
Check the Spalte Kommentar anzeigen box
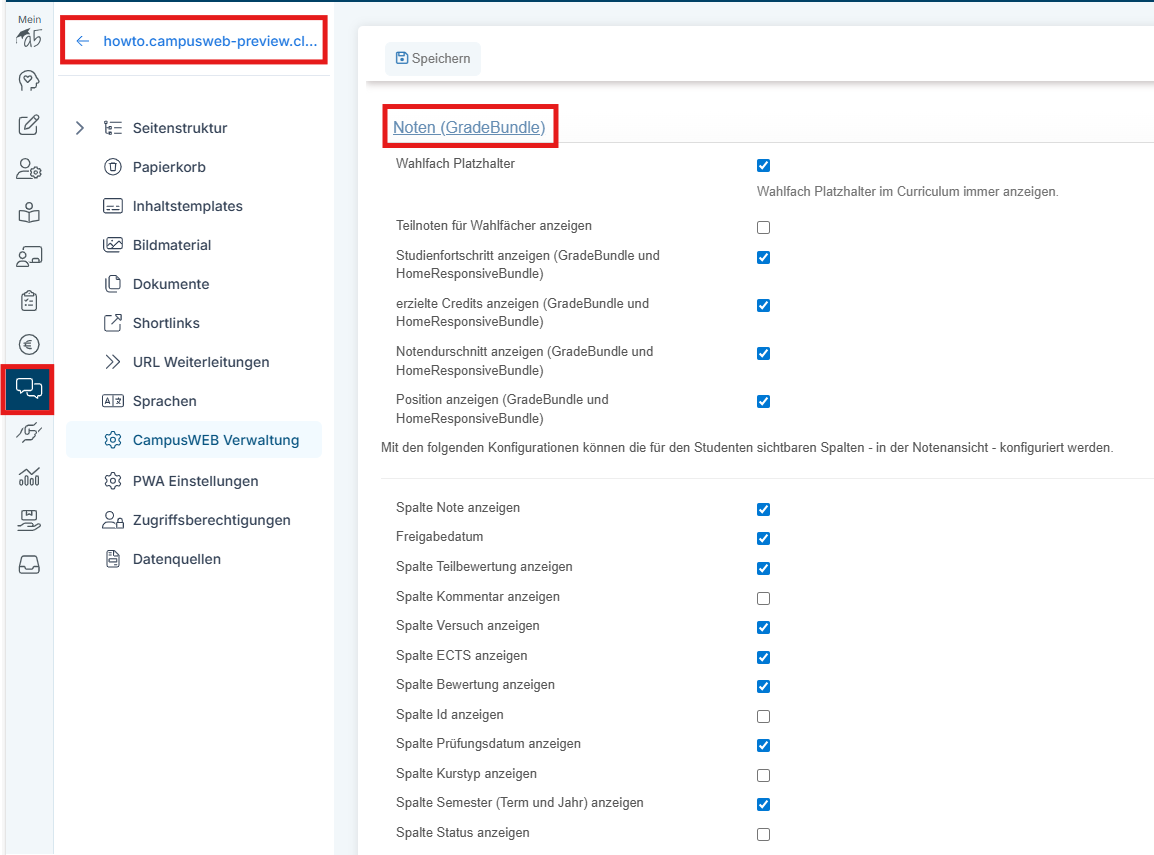[763, 598]
